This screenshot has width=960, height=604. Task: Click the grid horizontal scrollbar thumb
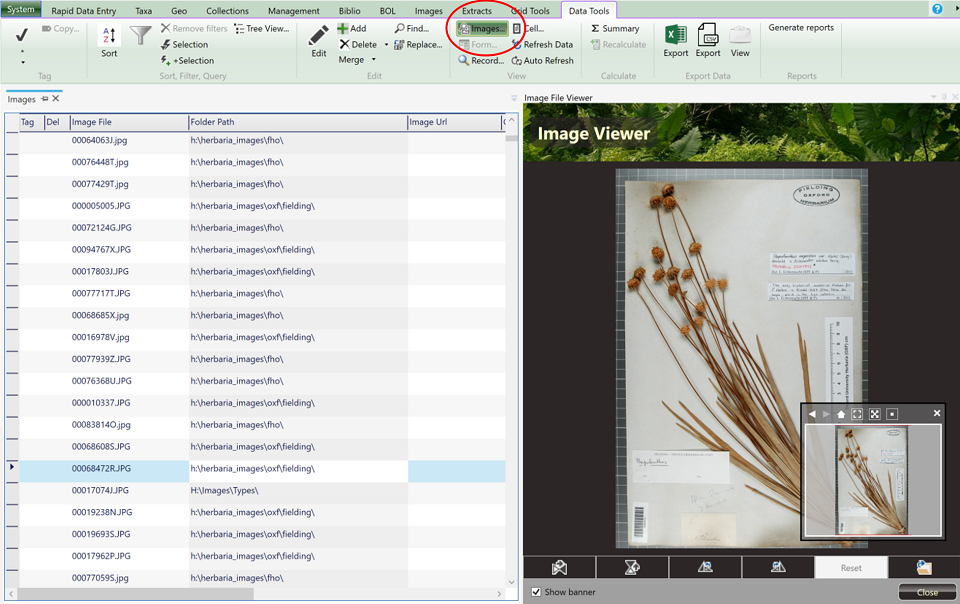point(135,594)
